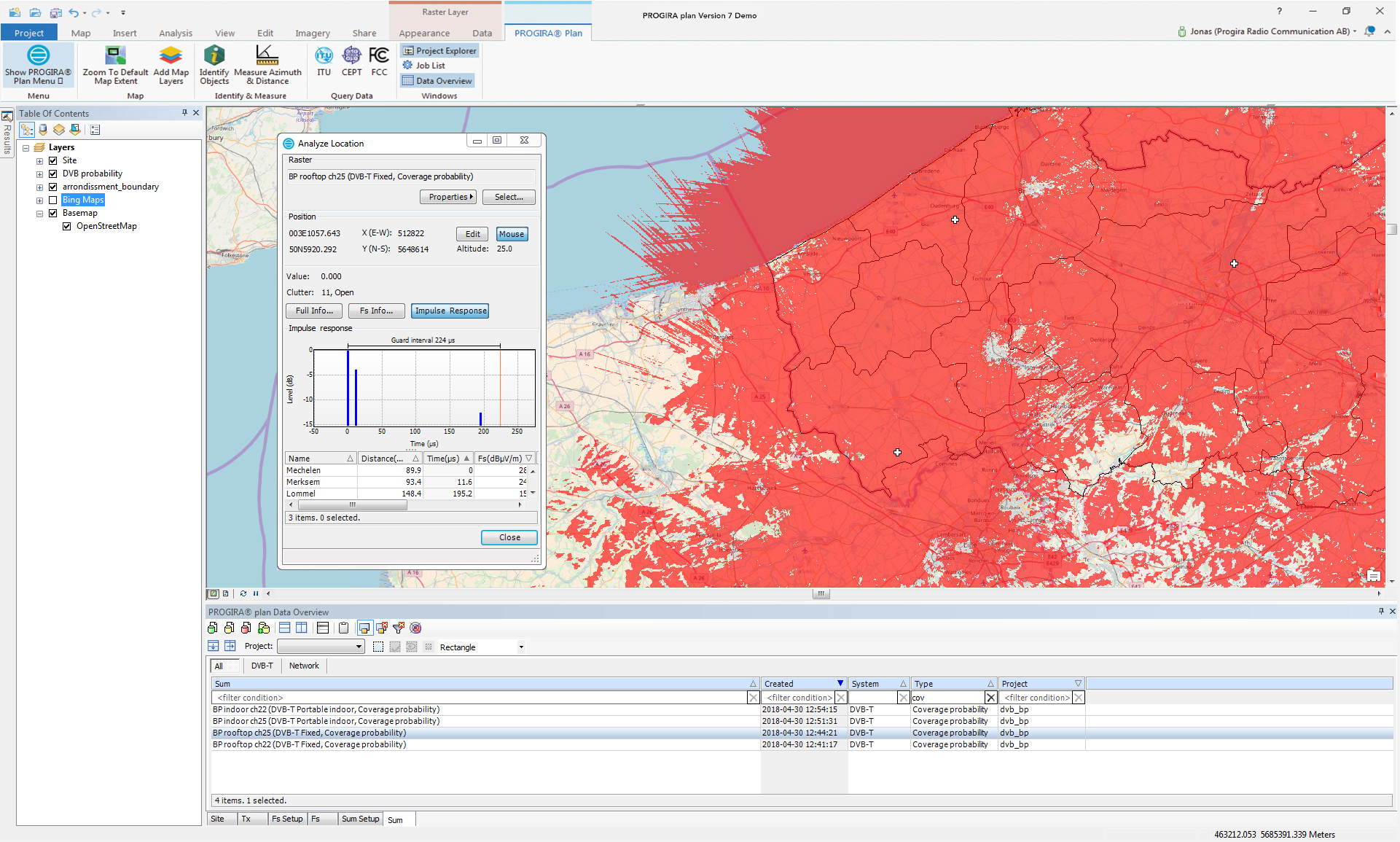This screenshot has width=1400, height=842.
Task: Activate the Identify Objects tool
Action: (214, 55)
